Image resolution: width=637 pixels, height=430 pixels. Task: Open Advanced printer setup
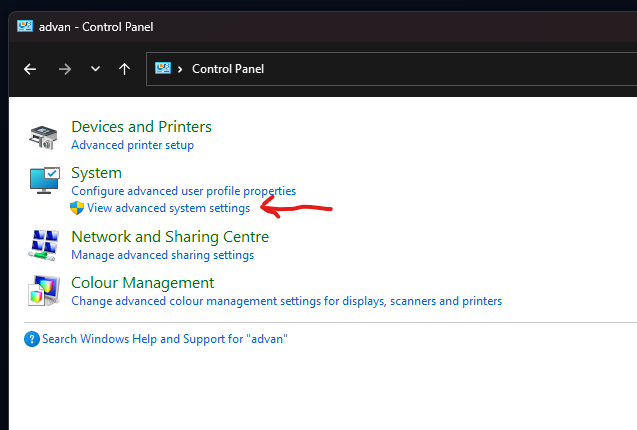tap(132, 145)
